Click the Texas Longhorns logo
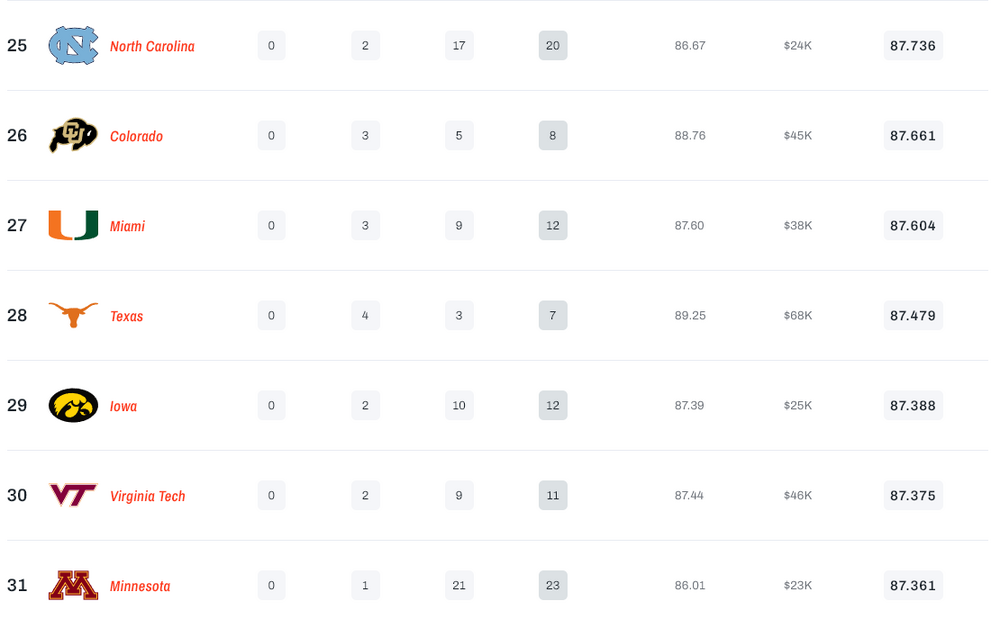Viewport: 1000px width, 628px height. click(73, 316)
